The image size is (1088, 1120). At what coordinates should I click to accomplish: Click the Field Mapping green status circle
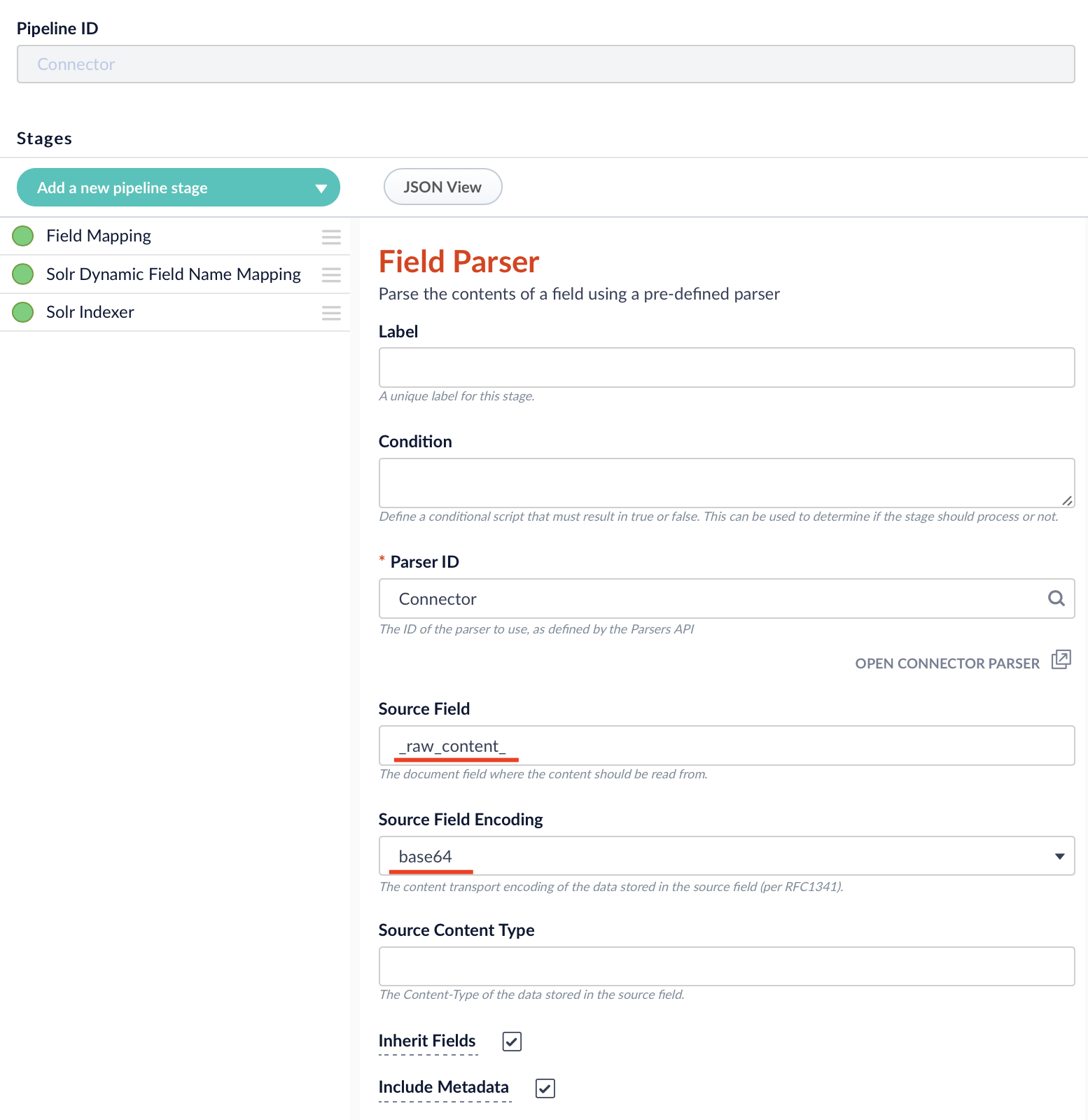23,236
